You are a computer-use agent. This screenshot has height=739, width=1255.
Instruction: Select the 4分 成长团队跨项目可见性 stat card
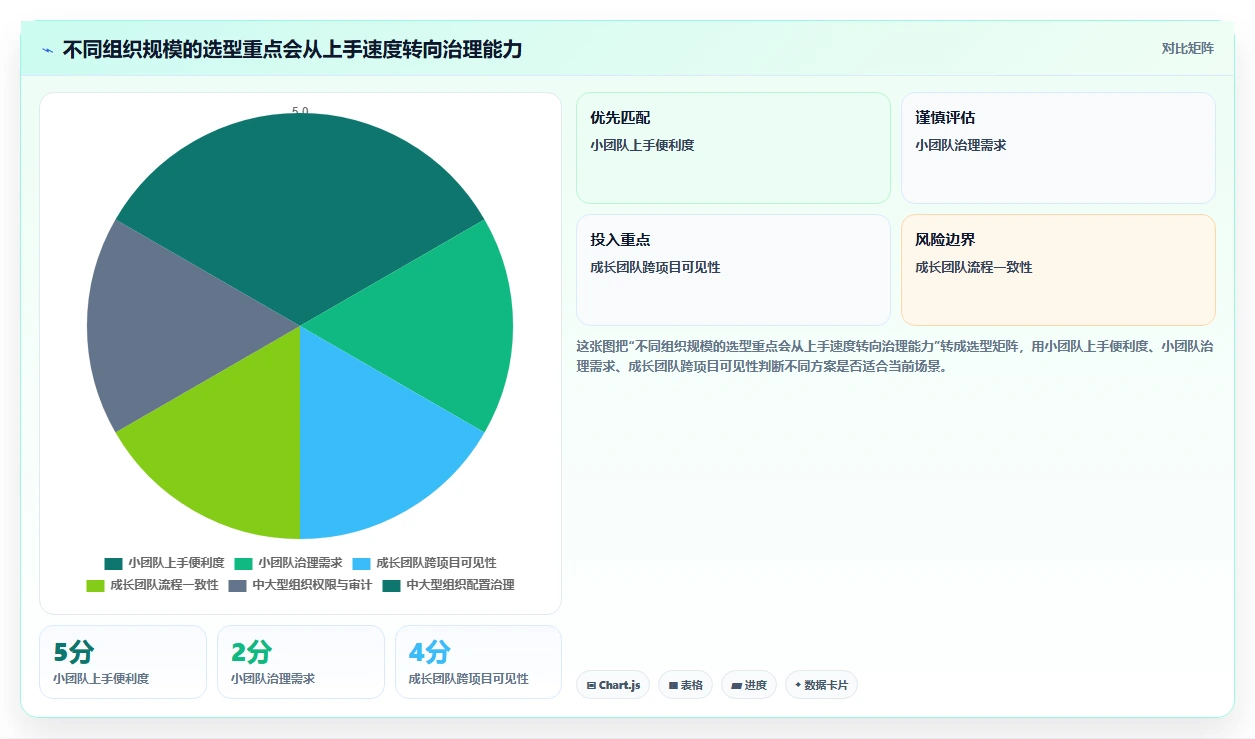tap(478, 662)
